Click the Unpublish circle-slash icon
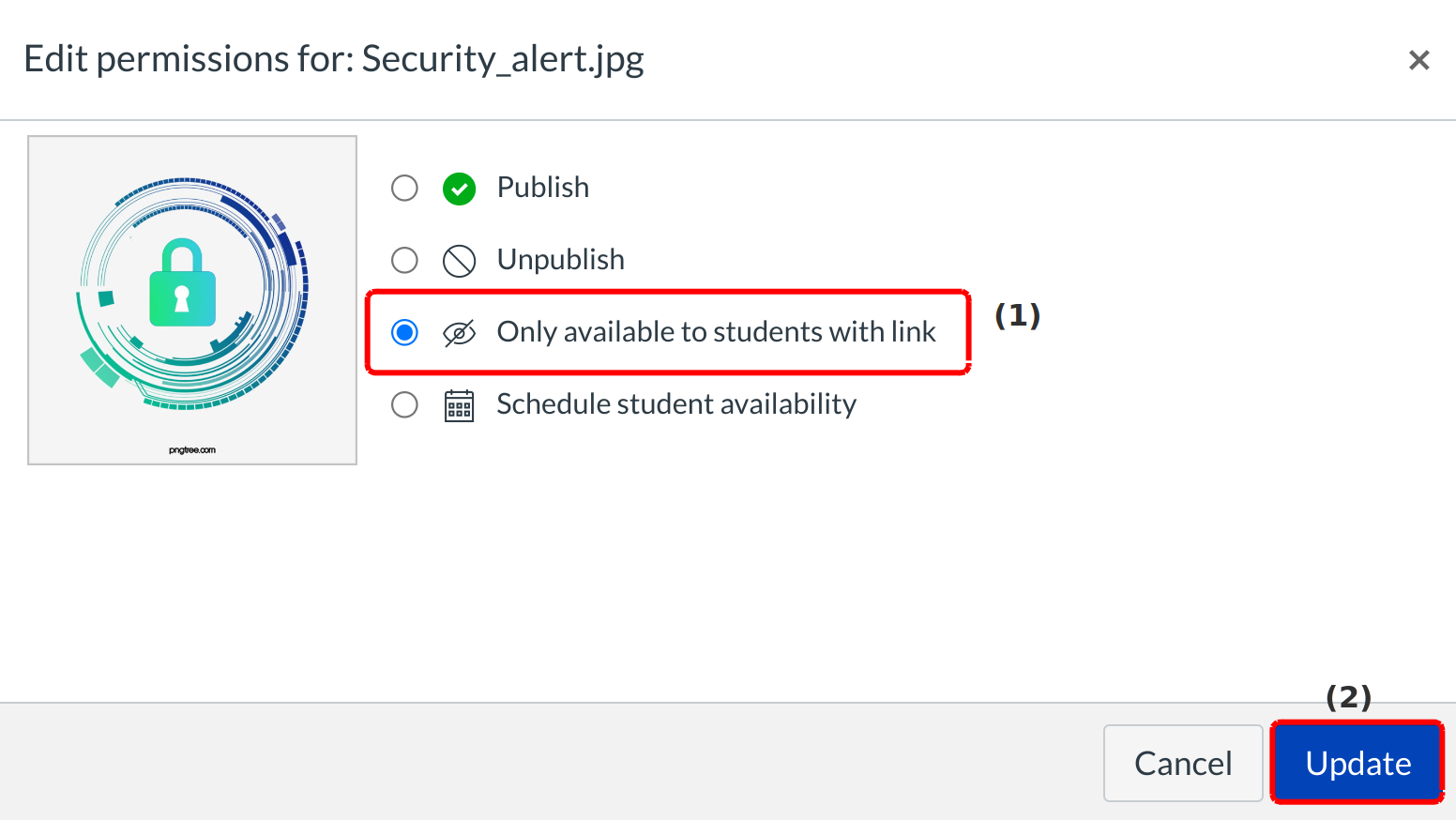 point(459,261)
